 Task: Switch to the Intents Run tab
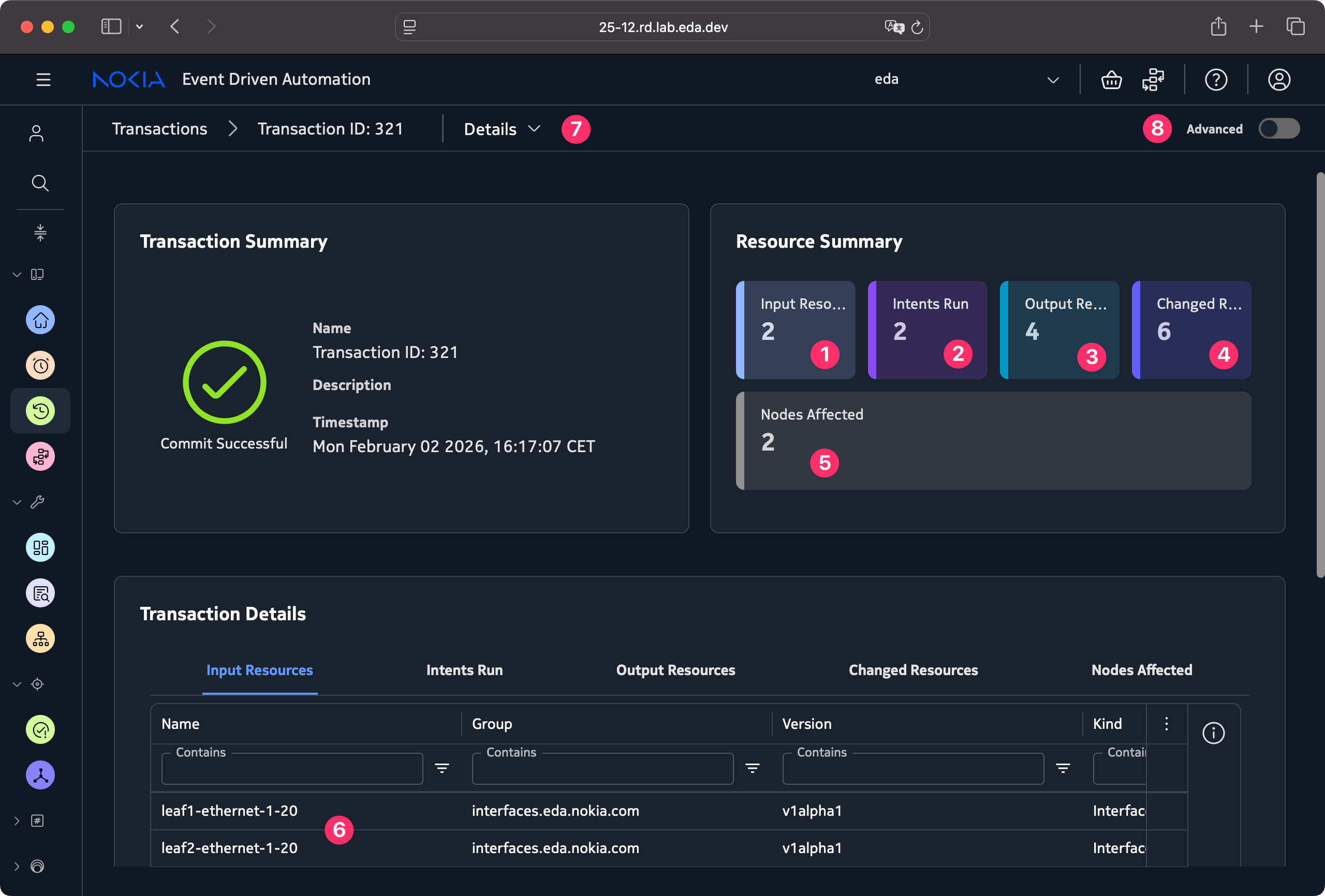pyautogui.click(x=464, y=670)
